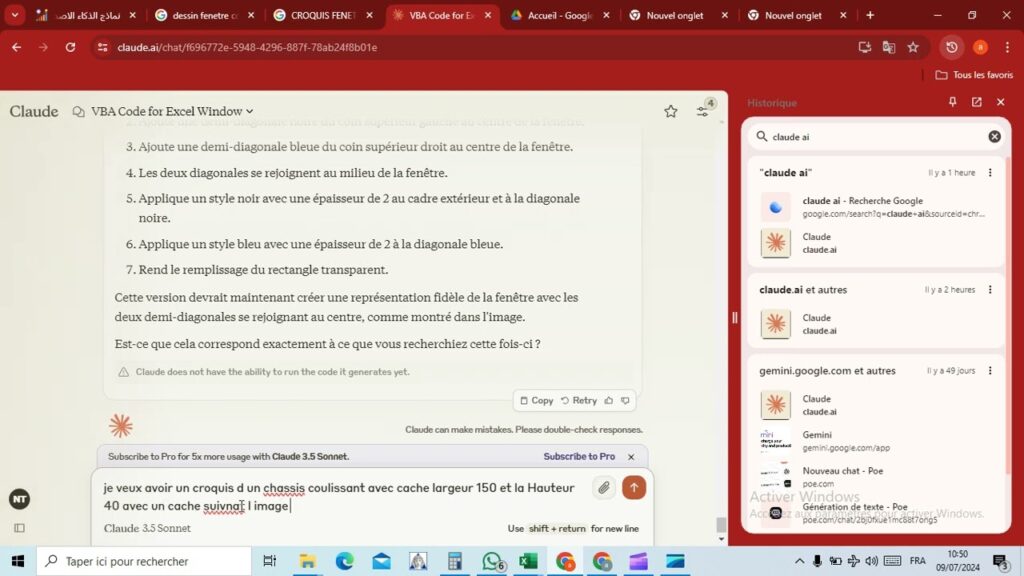This screenshot has width=1024, height=576.
Task: Open chat controls settings icon
Action: point(703,112)
